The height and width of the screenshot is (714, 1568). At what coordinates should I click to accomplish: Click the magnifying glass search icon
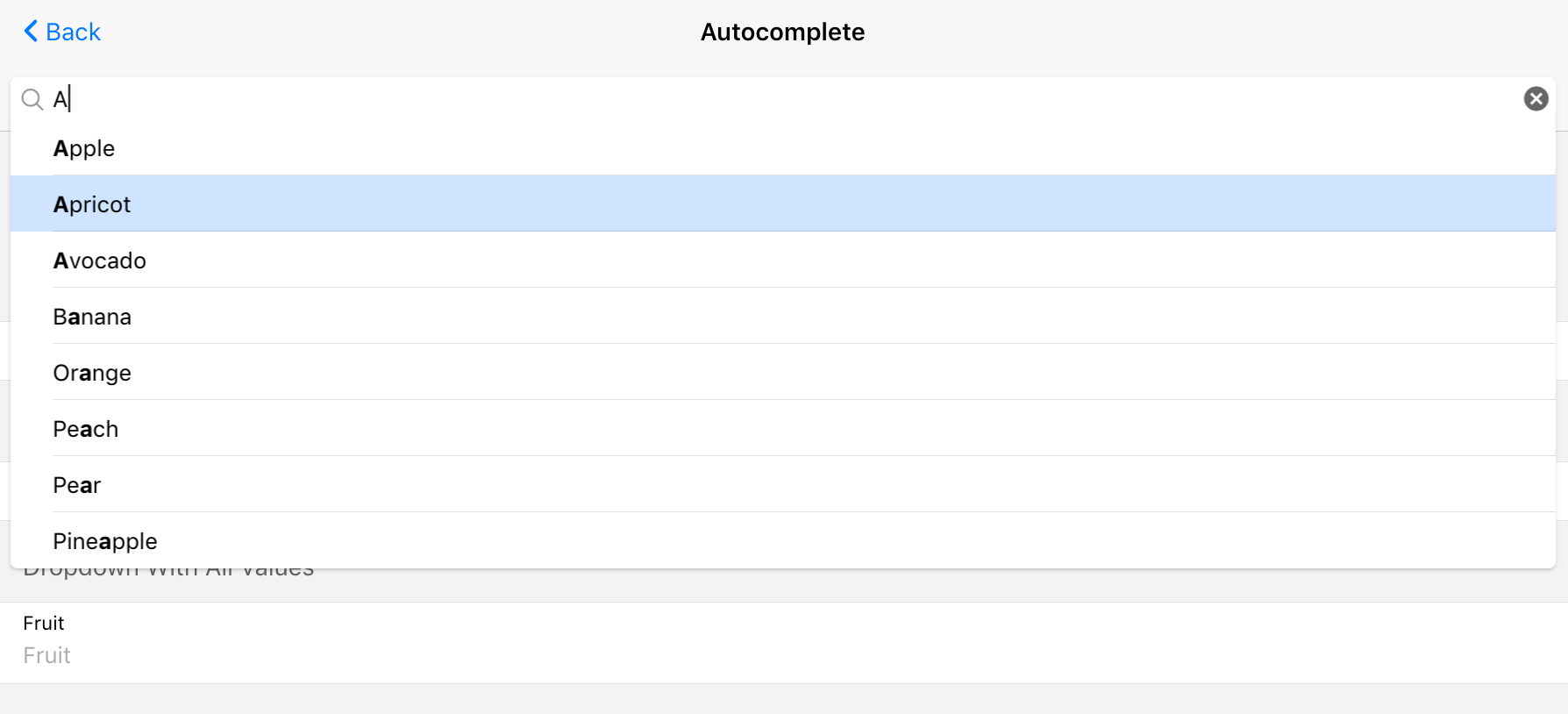[x=32, y=99]
